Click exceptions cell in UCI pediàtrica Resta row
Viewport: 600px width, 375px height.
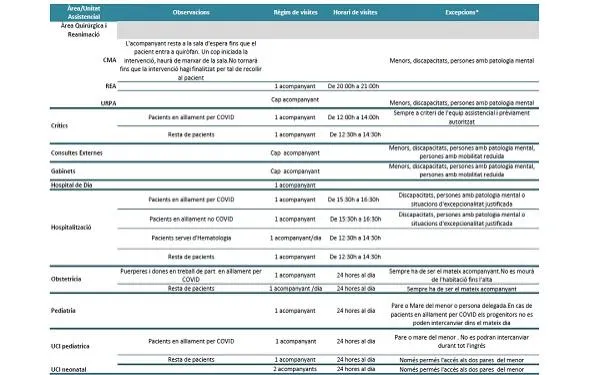(x=462, y=360)
